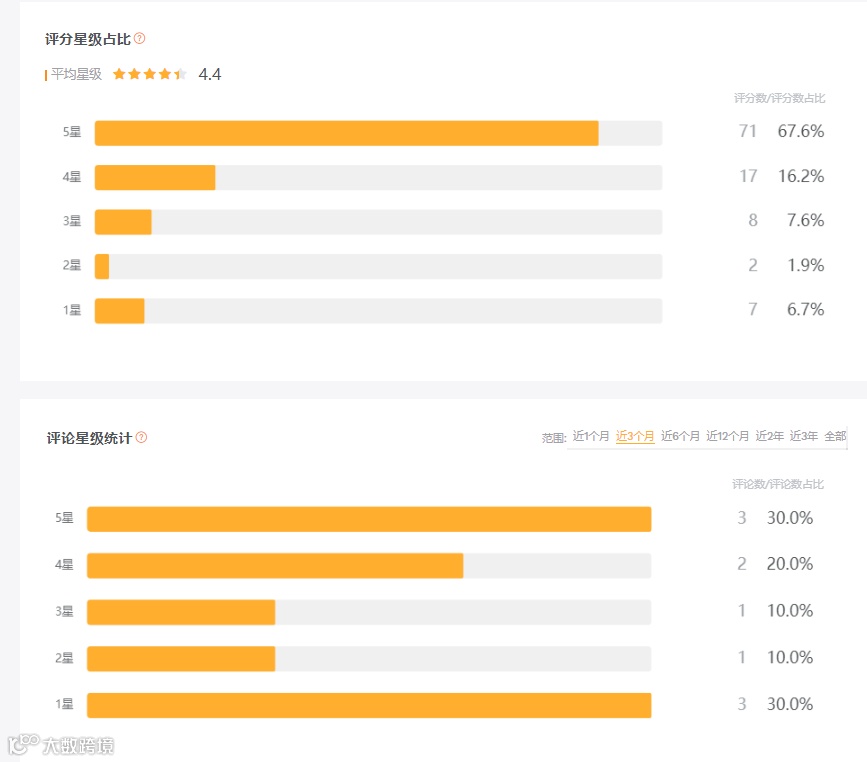This screenshot has height=762, width=867.
Task: Select the 近6个月 filter option
Action: pos(680,437)
